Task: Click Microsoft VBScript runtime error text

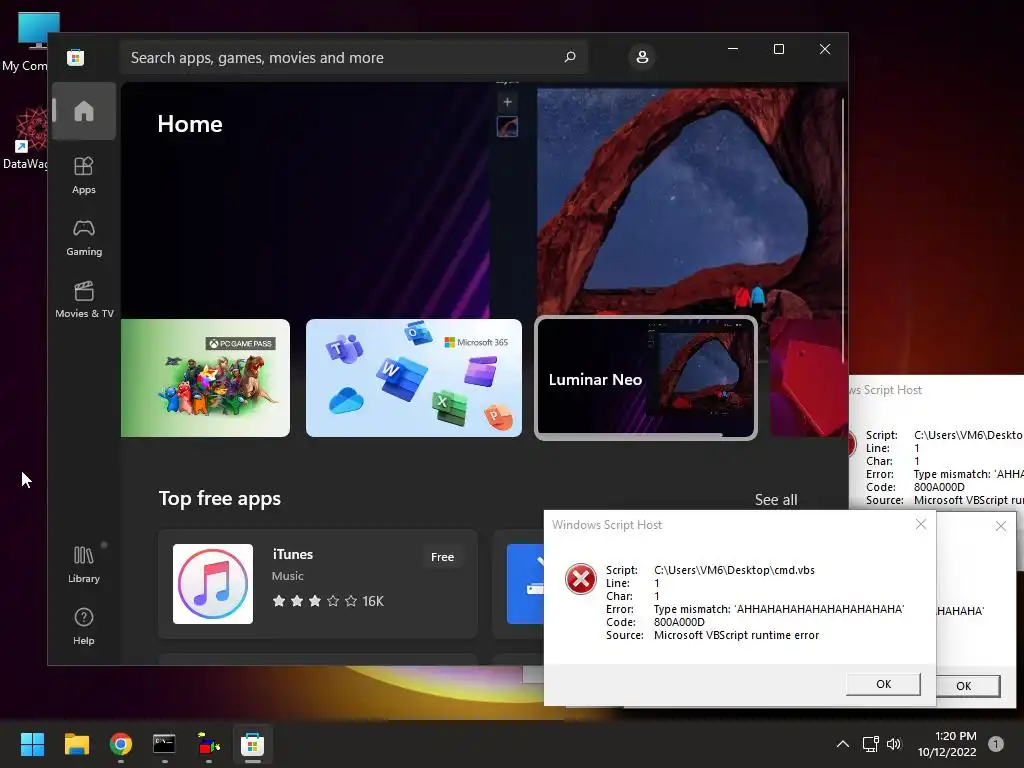Action: coord(736,635)
